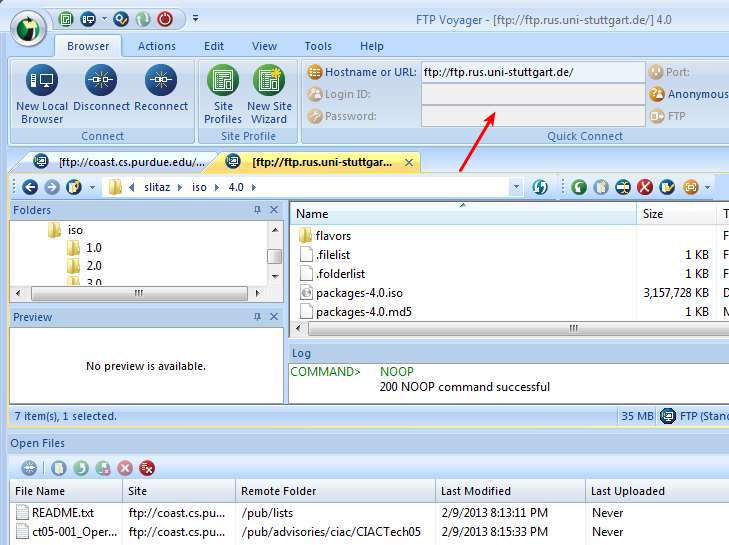Click the blue checkmark quick-access icon
This screenshot has width=729, height=545.
click(121, 19)
